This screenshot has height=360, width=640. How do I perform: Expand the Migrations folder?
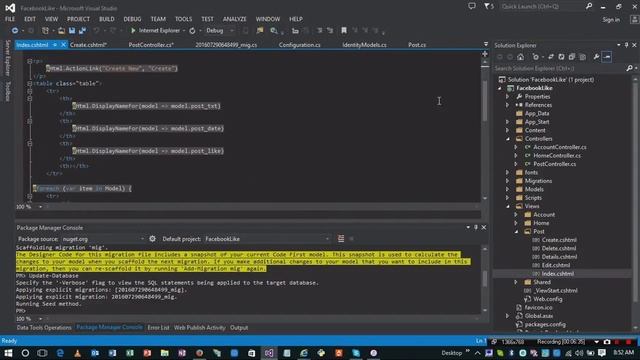507,181
